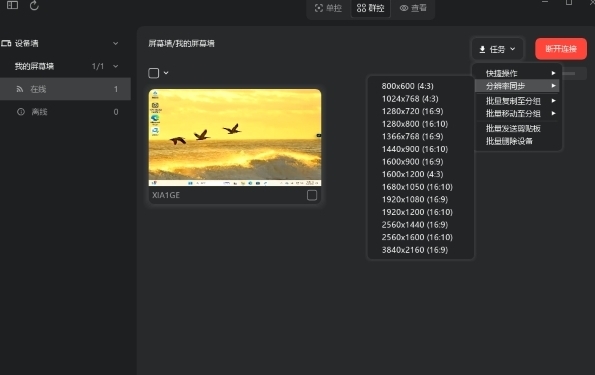Tick the XIA1GE device checkbox
This screenshot has width=595, height=375.
point(312,195)
